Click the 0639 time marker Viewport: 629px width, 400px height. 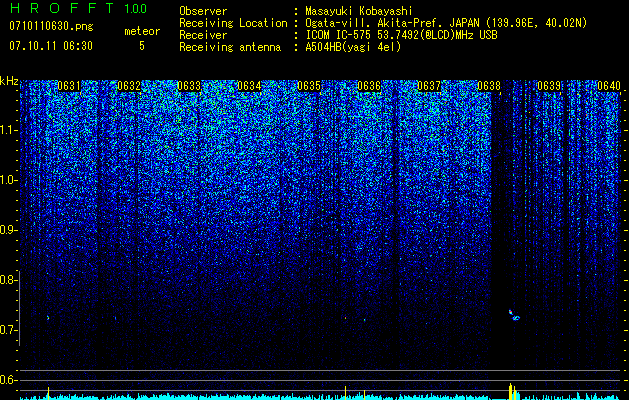pyautogui.click(x=549, y=86)
